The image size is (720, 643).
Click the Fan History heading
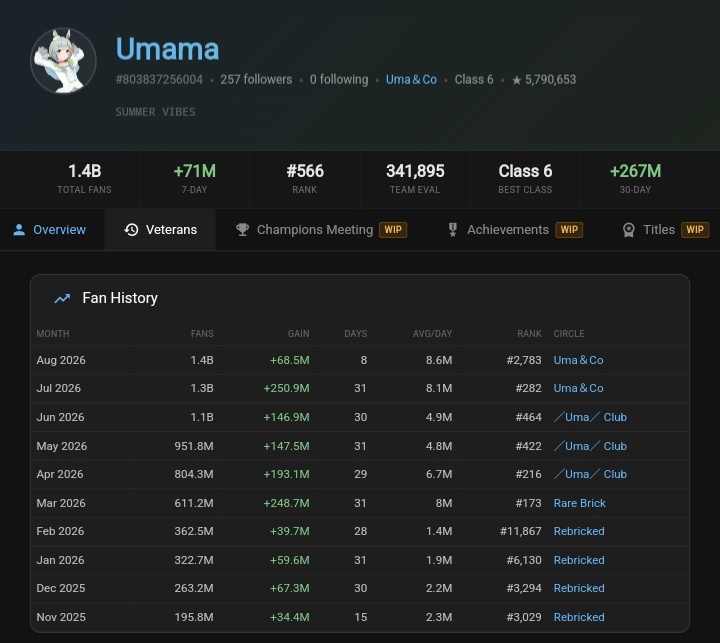[x=120, y=298]
